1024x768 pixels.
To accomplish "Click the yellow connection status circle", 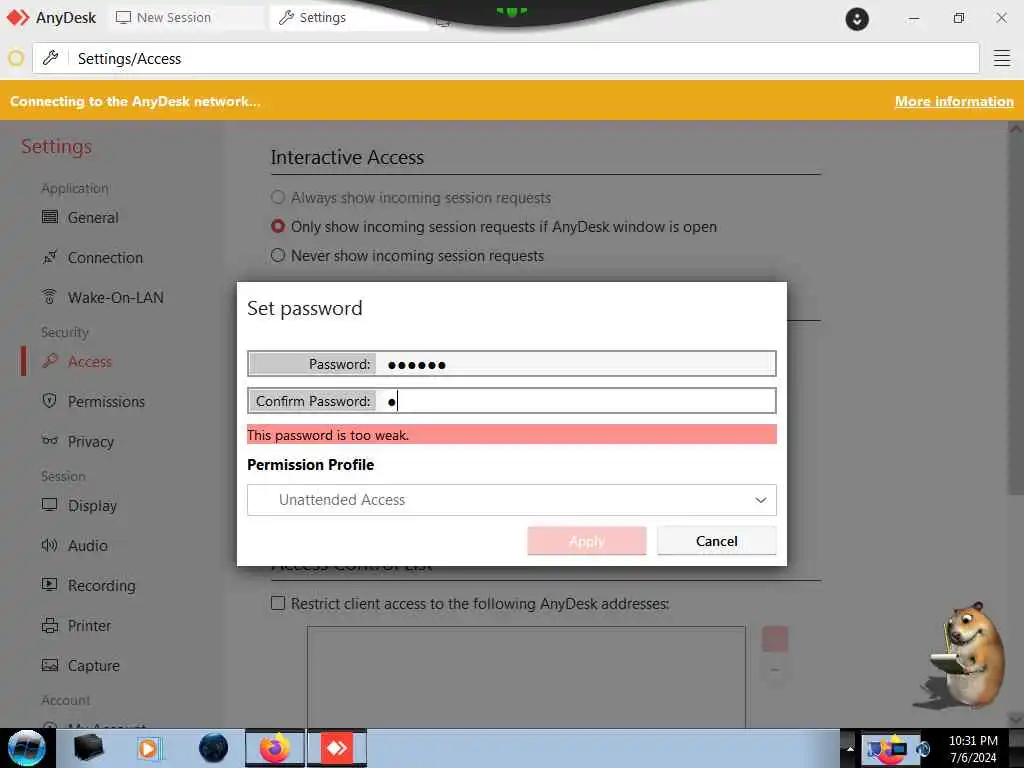I will point(16,59).
